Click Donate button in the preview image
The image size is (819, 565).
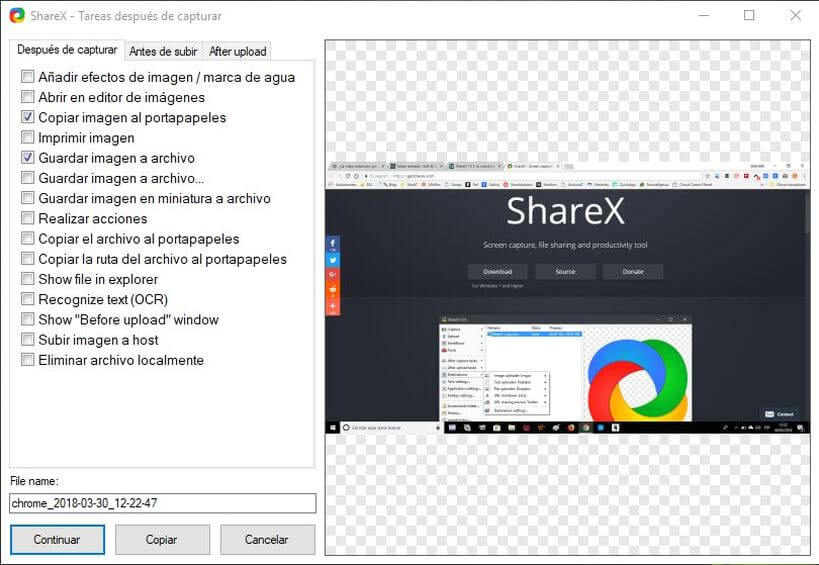633,272
